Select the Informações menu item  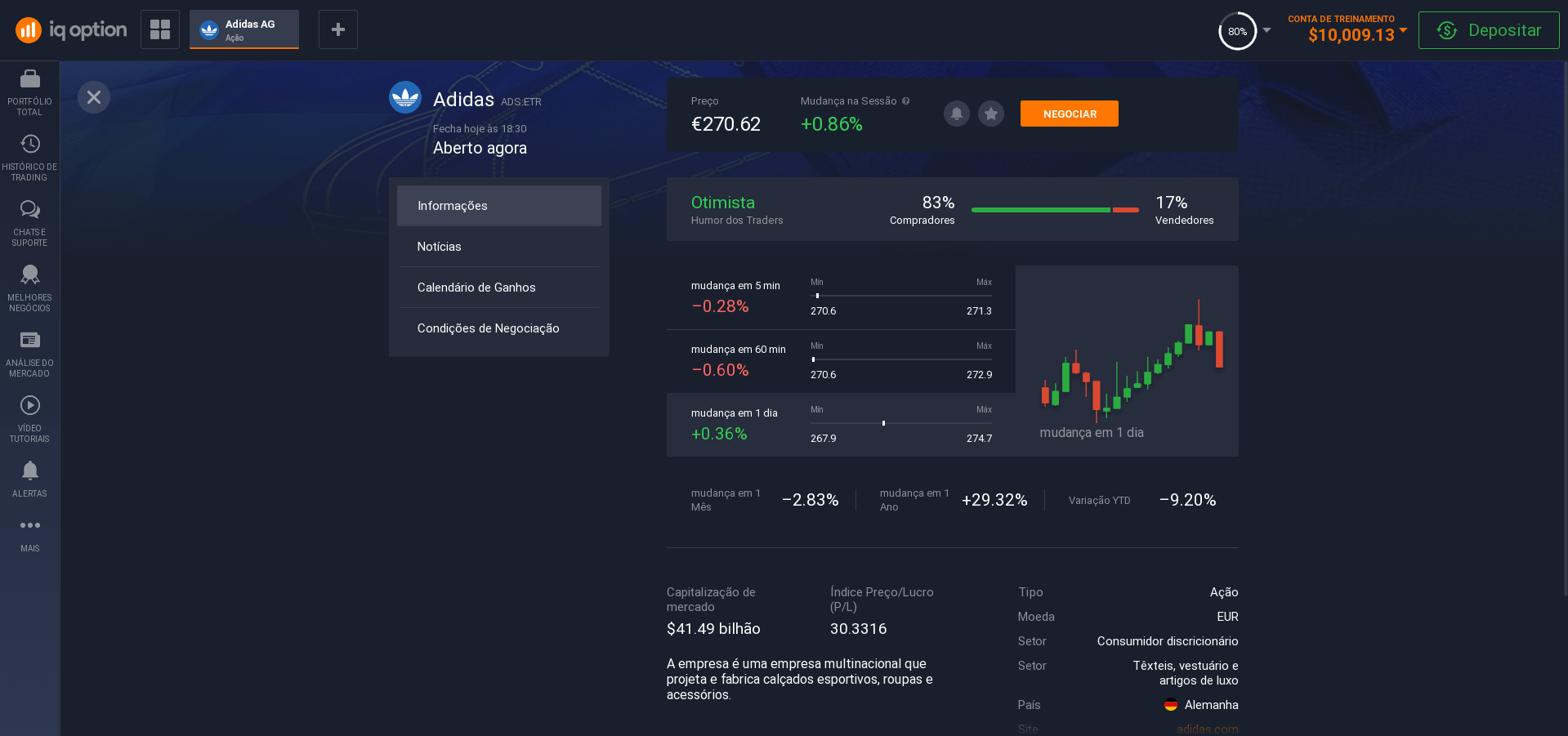pyautogui.click(x=499, y=206)
